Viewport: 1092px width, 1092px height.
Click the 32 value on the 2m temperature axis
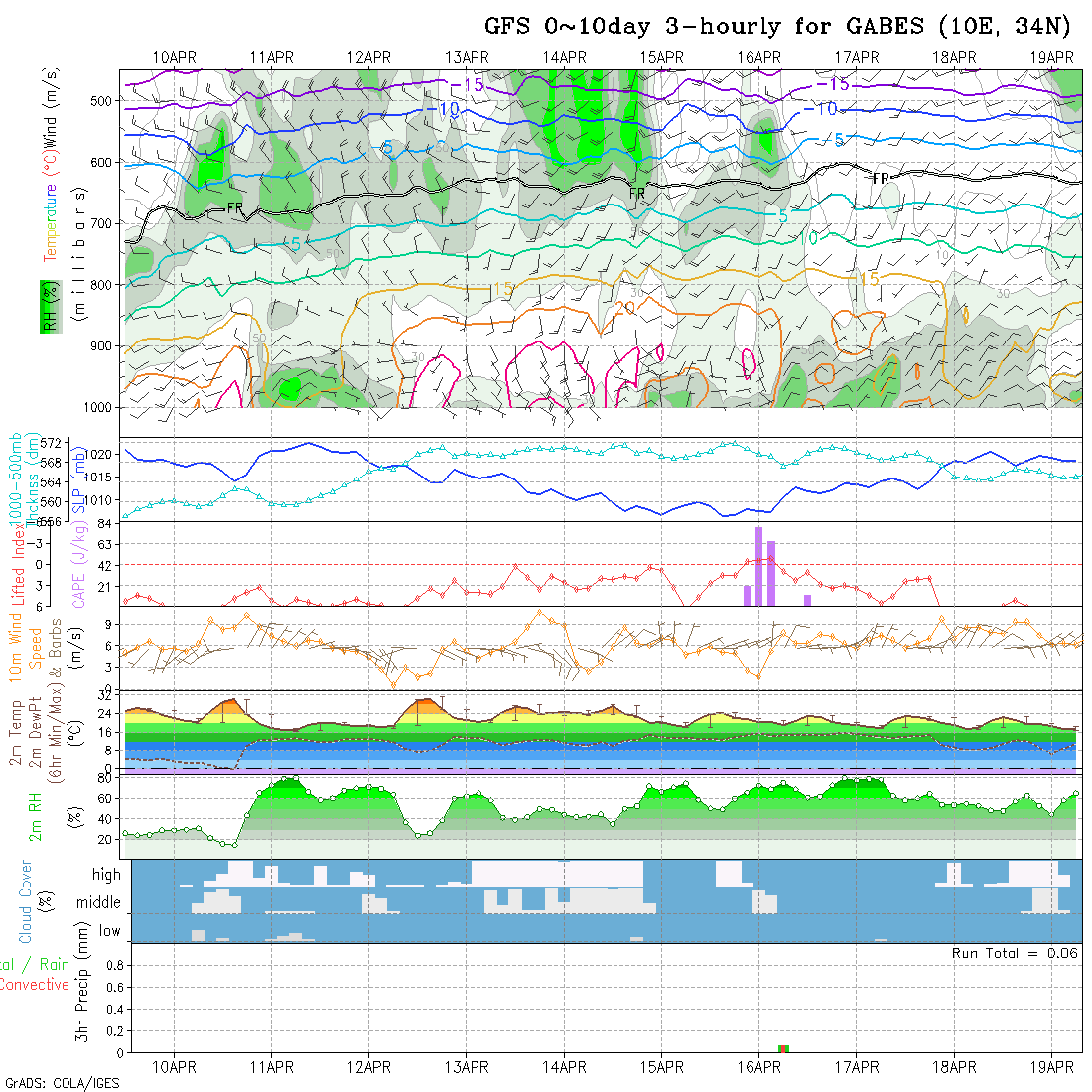point(105,695)
